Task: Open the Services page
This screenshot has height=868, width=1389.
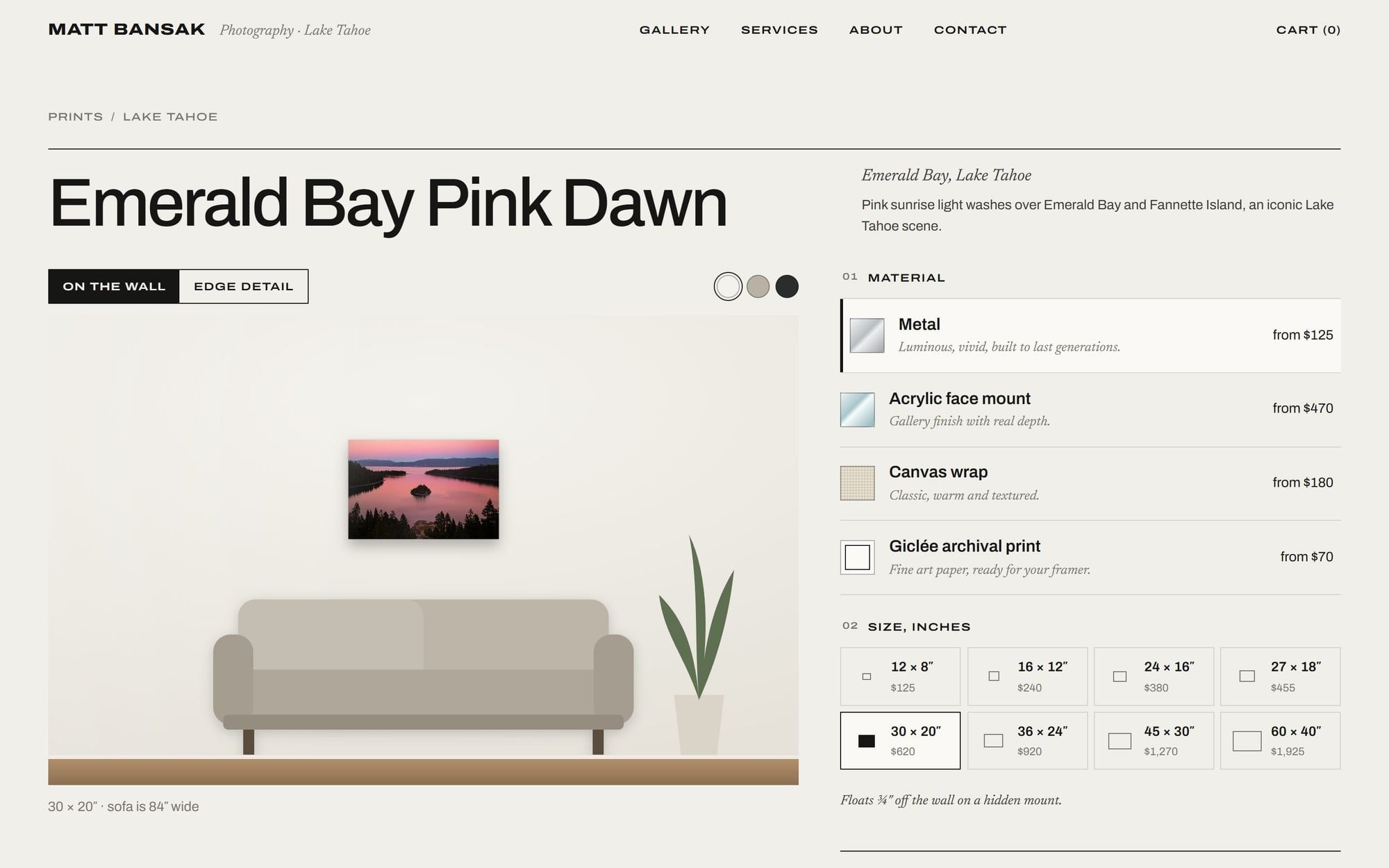Action: click(779, 30)
